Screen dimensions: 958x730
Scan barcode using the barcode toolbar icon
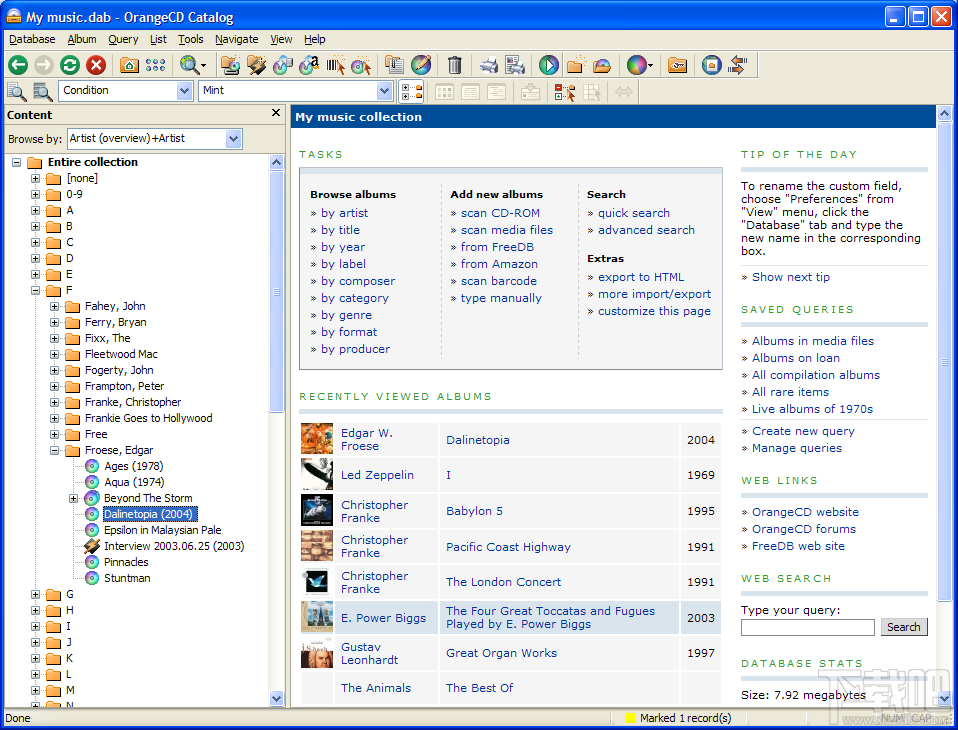coord(335,65)
